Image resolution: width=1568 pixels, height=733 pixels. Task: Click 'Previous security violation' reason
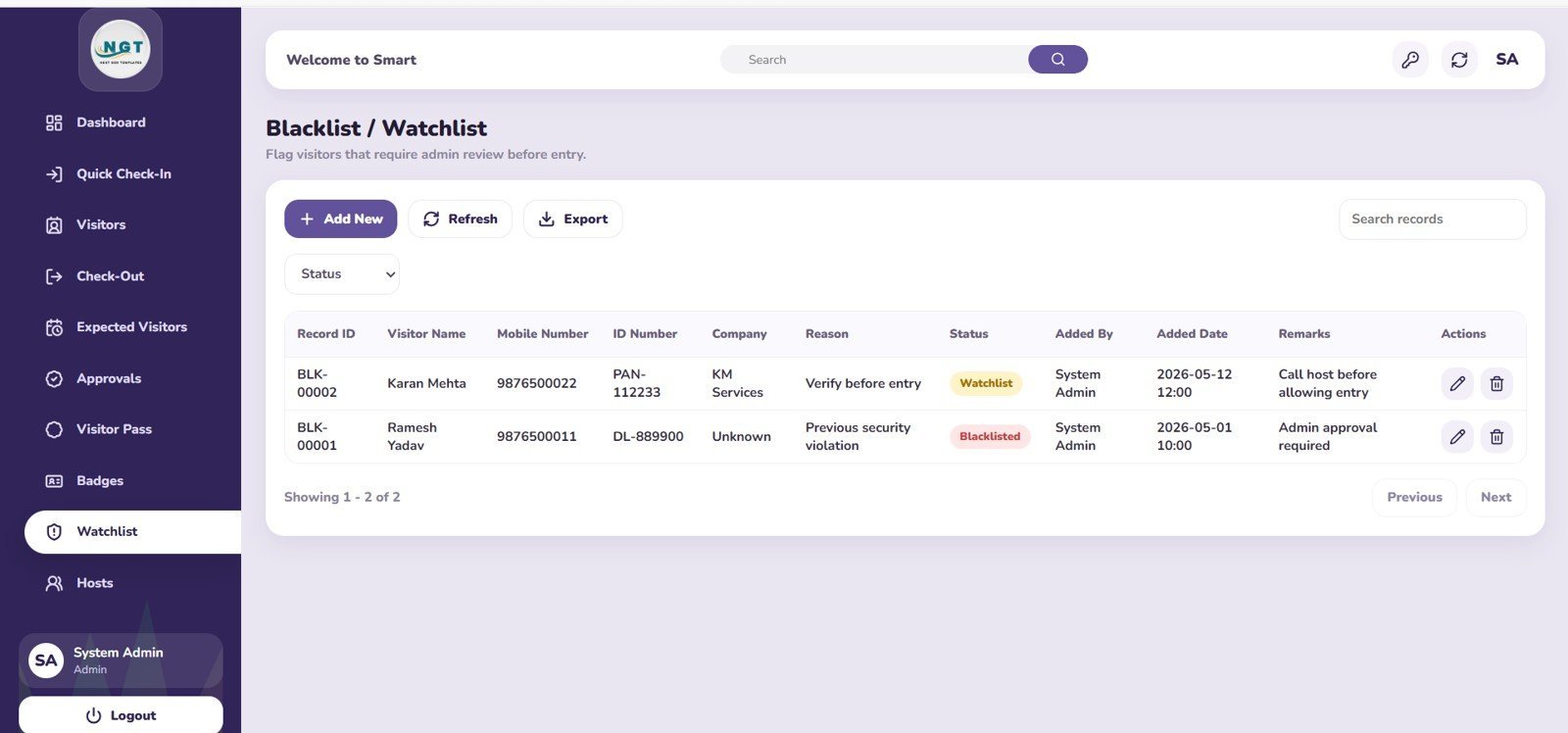[x=857, y=436]
